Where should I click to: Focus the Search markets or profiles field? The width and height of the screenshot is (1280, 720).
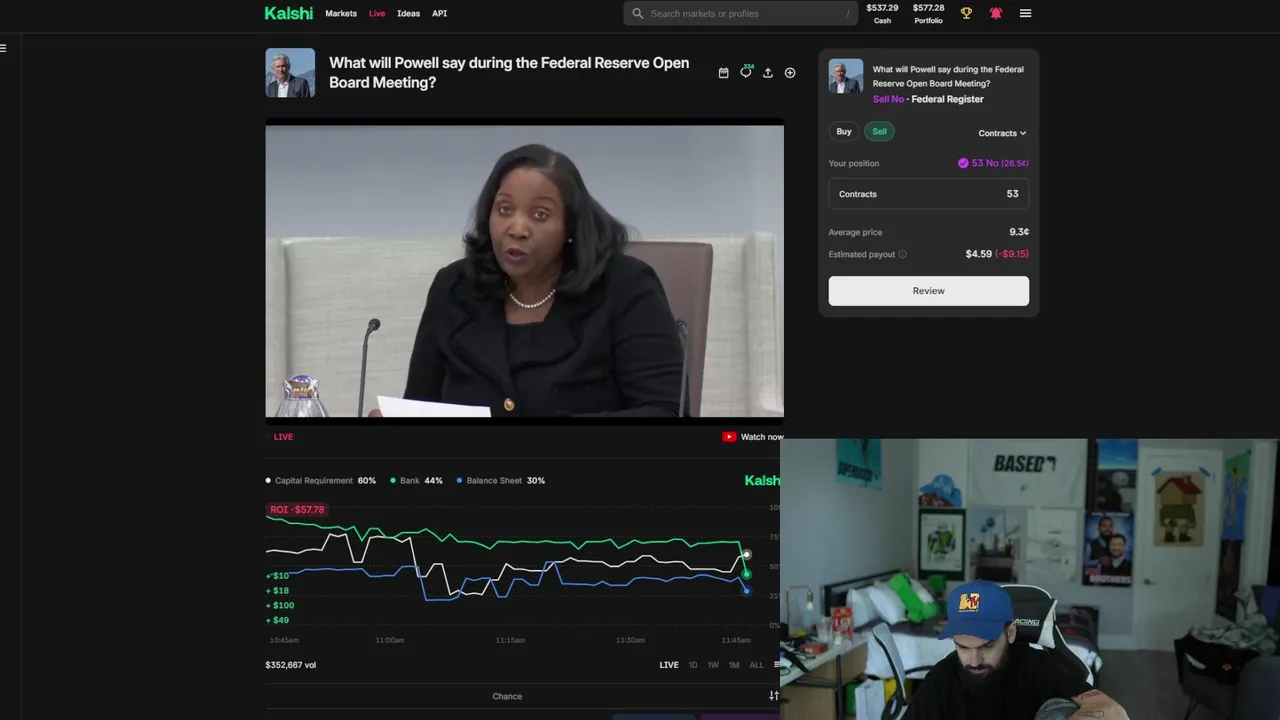740,14
